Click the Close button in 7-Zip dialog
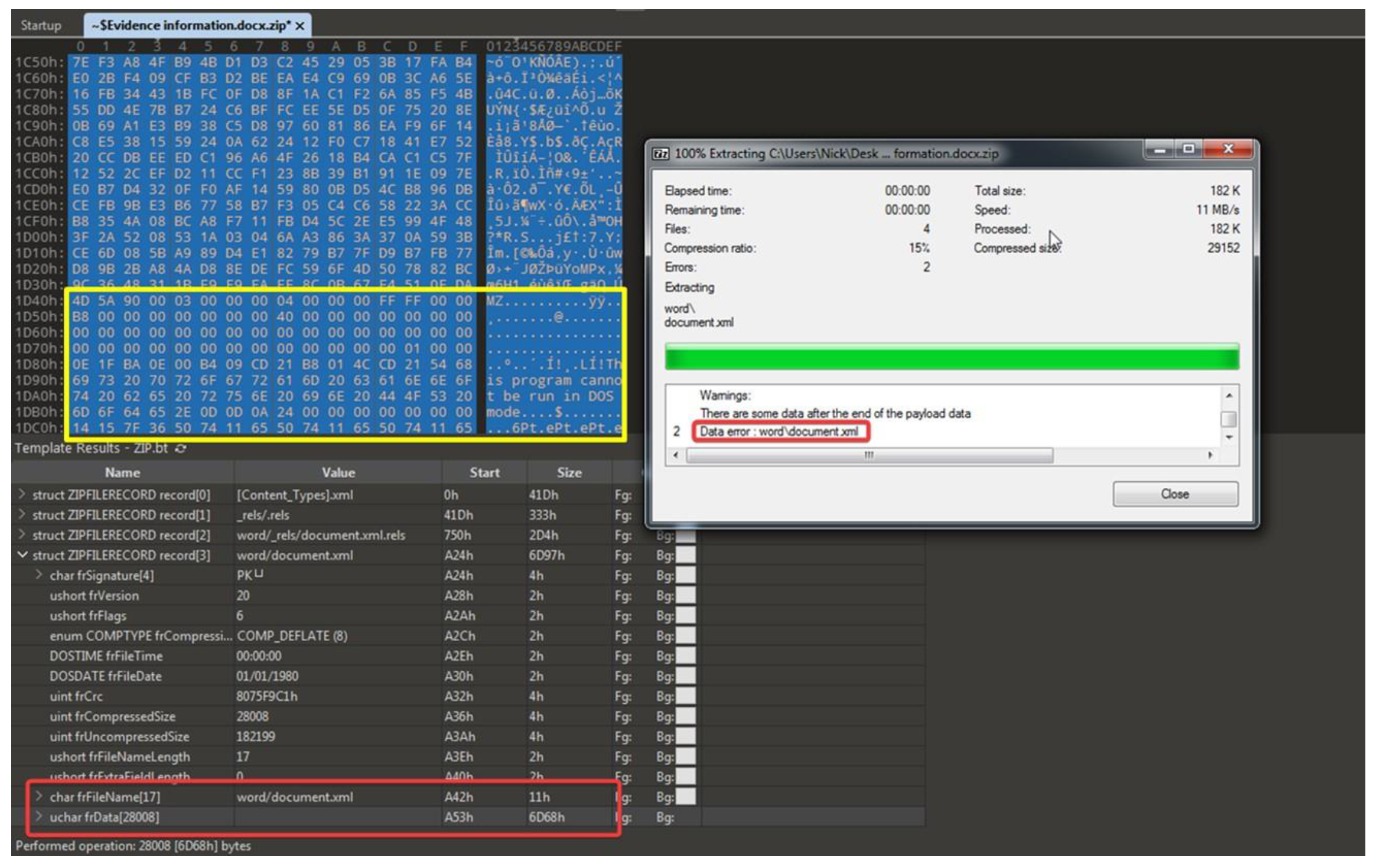Image resolution: width=1381 pixels, height=868 pixels. 1175,494
